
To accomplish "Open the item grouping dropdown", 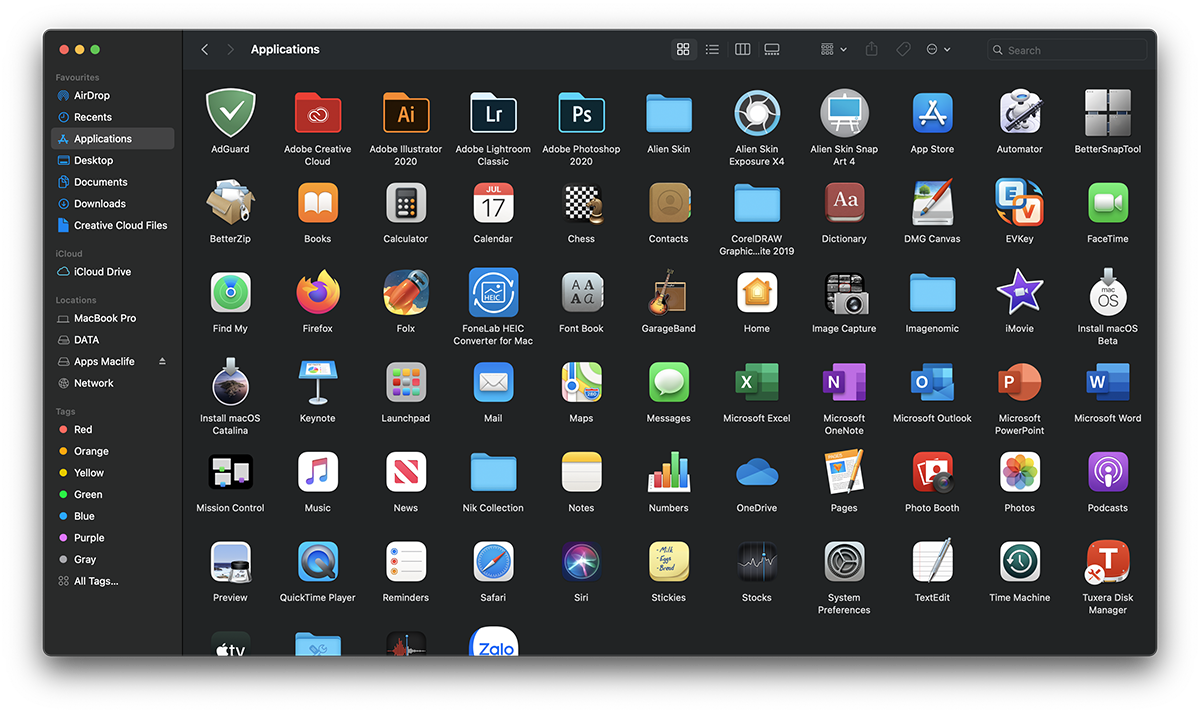I will [x=831, y=48].
